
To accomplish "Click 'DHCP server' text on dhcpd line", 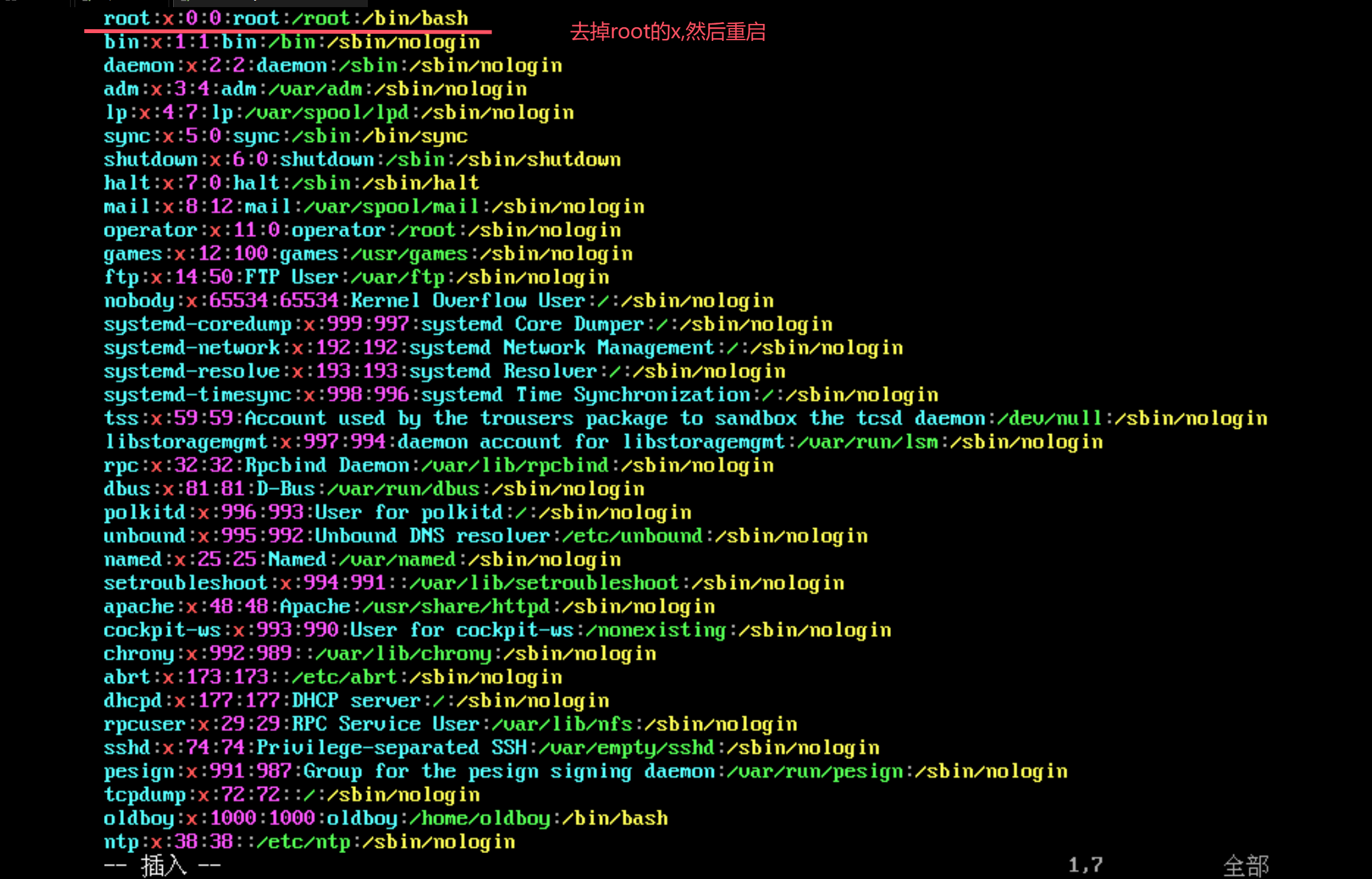I will (356, 701).
